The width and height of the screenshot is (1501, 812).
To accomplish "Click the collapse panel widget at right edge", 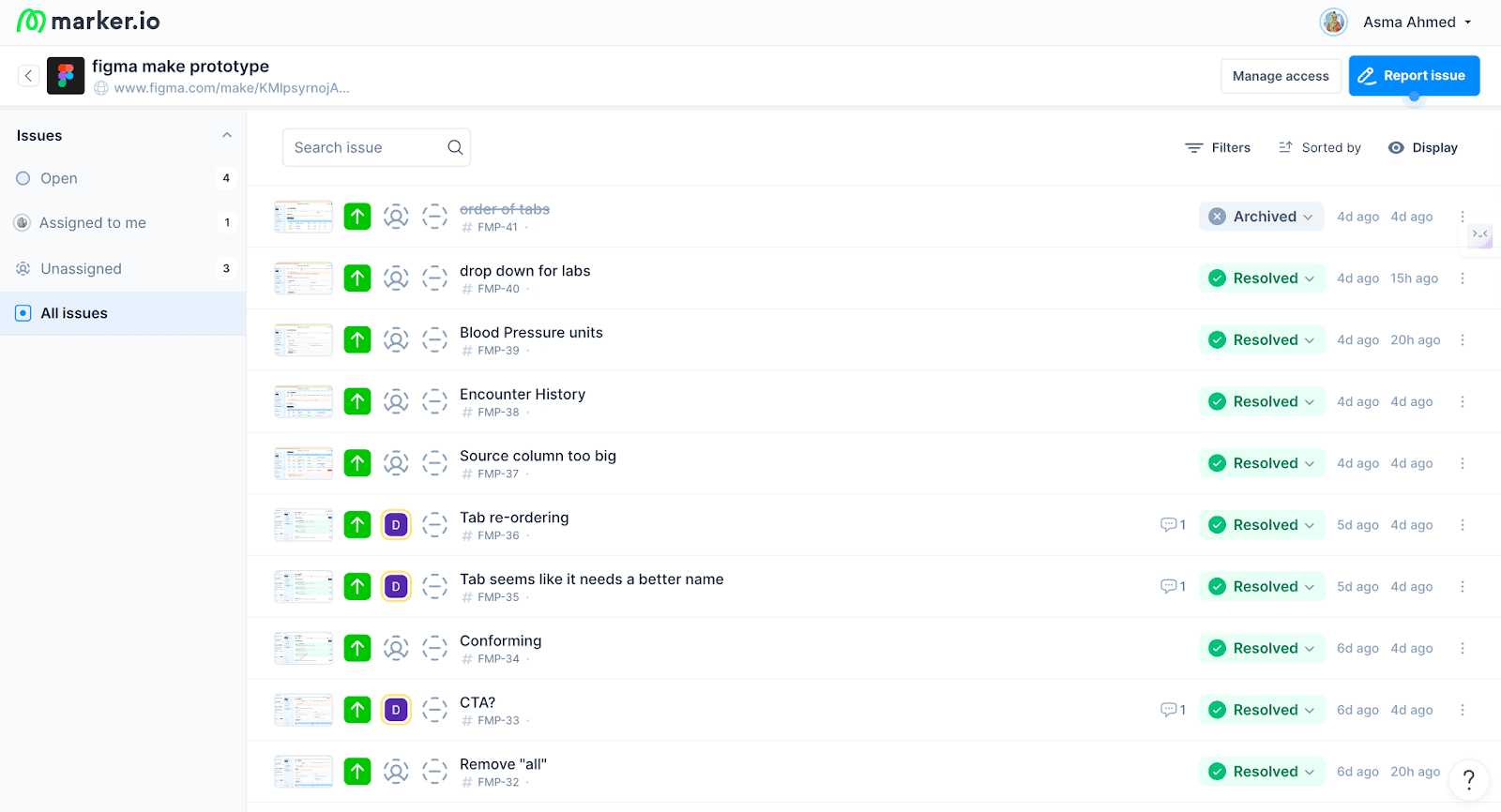I will [x=1480, y=234].
